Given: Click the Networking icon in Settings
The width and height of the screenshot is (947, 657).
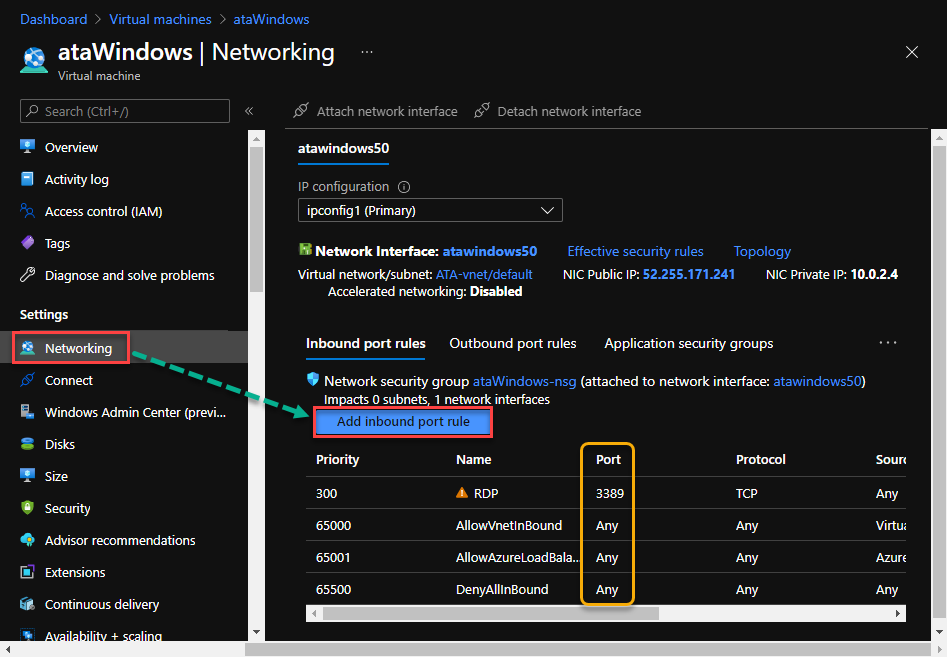Looking at the screenshot, I should [x=27, y=348].
